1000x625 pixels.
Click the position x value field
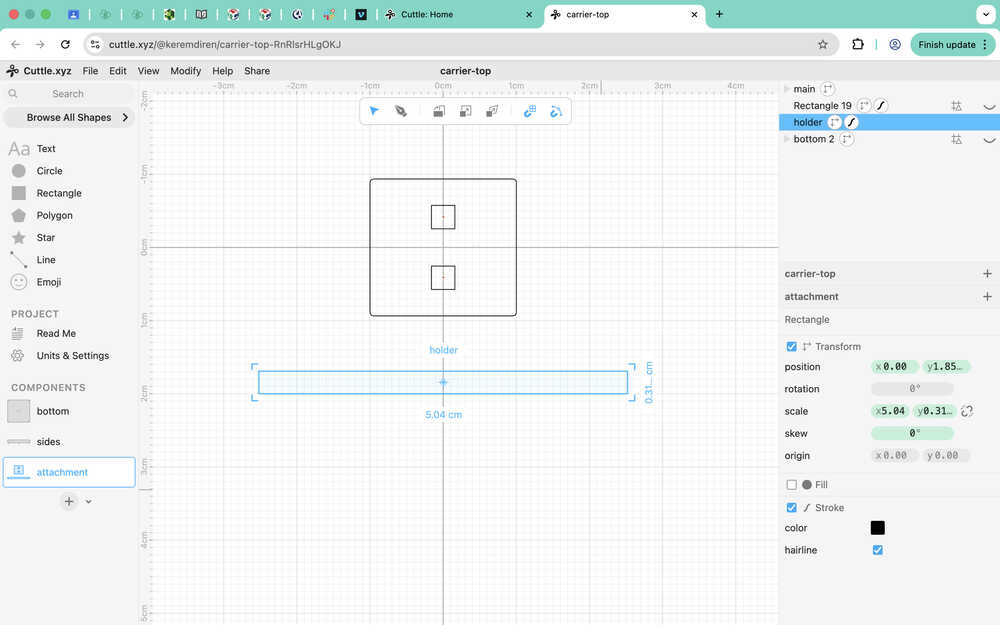click(894, 367)
